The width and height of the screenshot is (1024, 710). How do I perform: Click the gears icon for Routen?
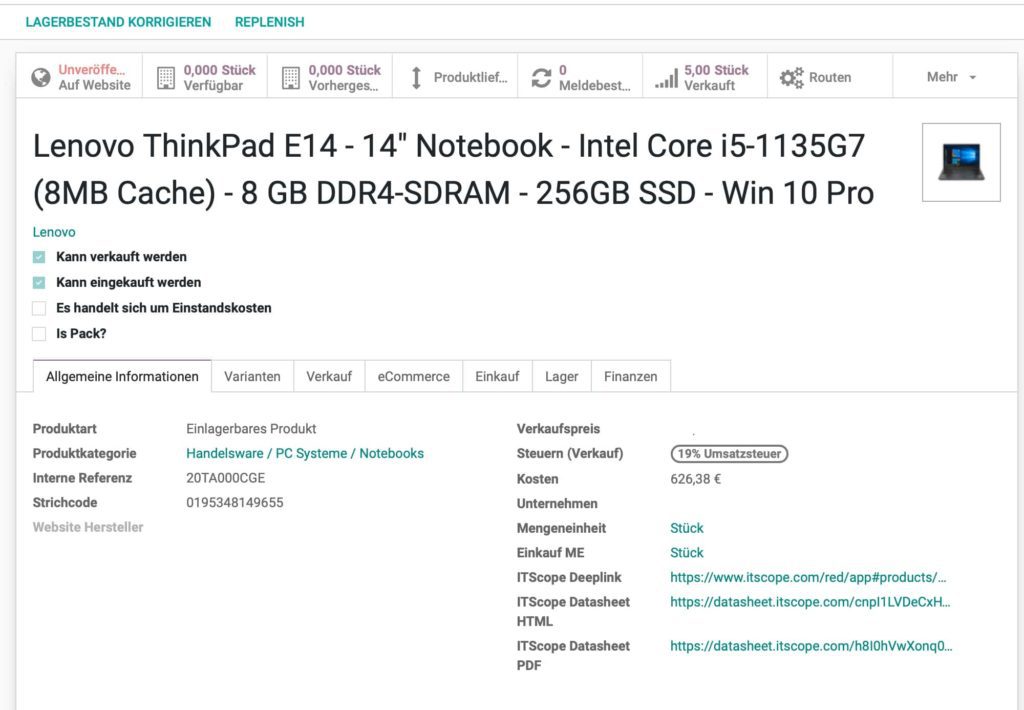pos(792,78)
